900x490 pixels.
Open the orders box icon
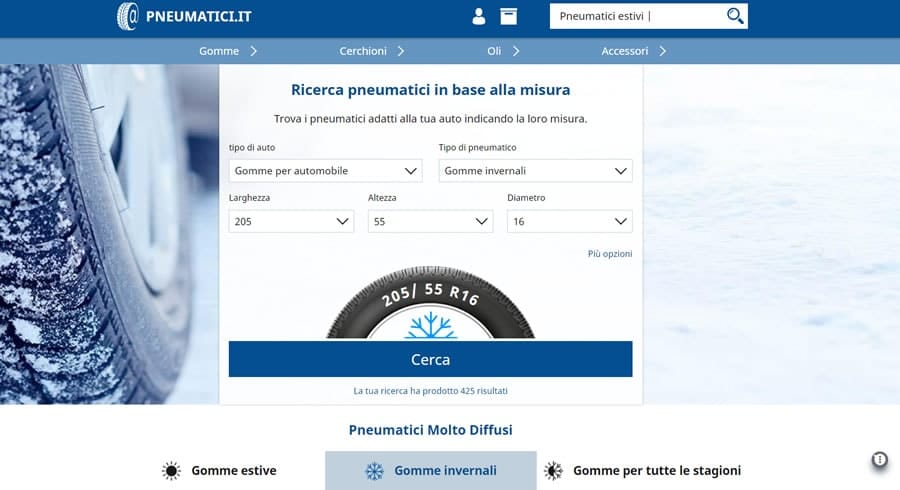click(x=509, y=16)
